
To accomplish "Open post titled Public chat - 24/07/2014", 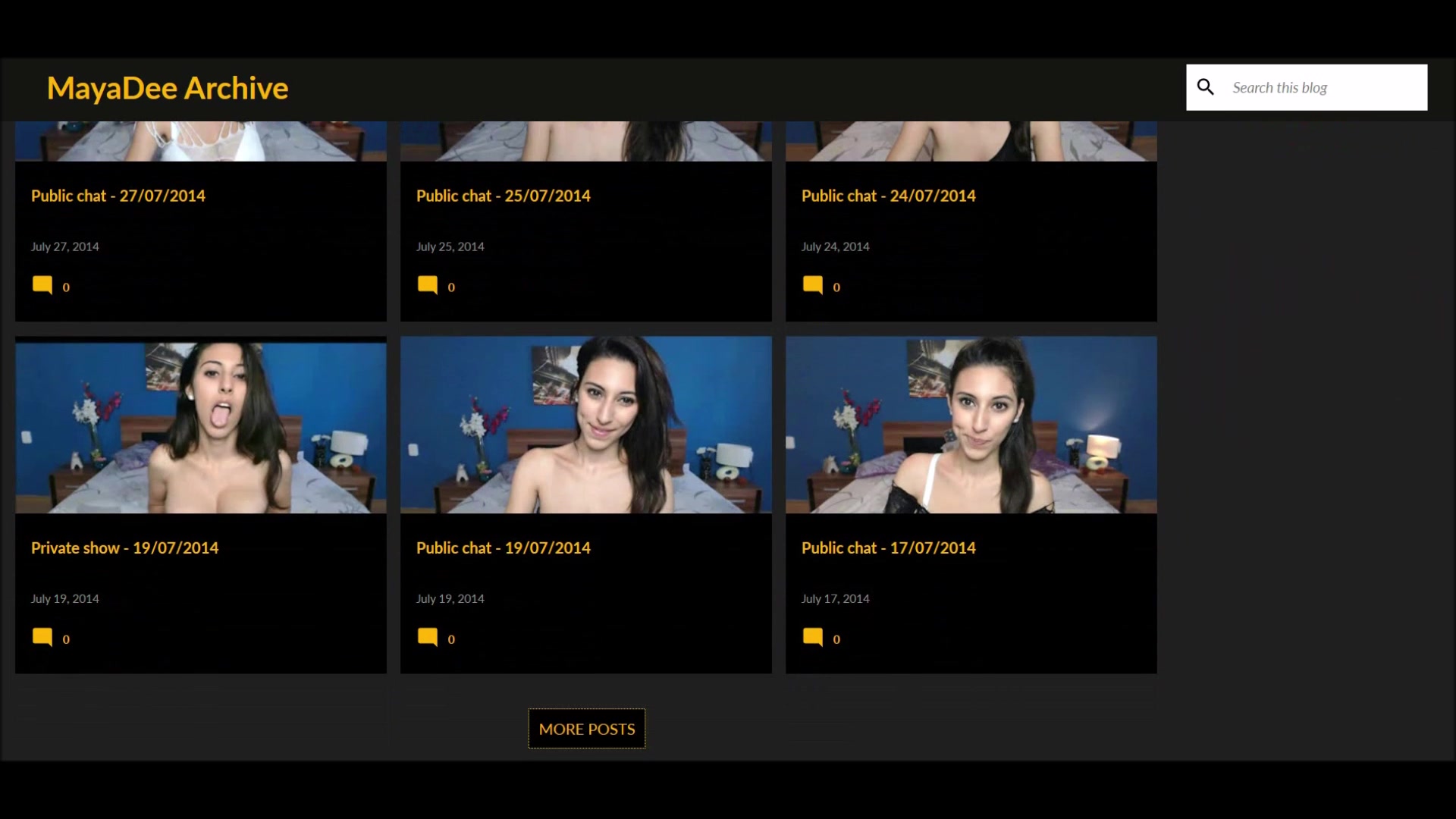I will (888, 196).
